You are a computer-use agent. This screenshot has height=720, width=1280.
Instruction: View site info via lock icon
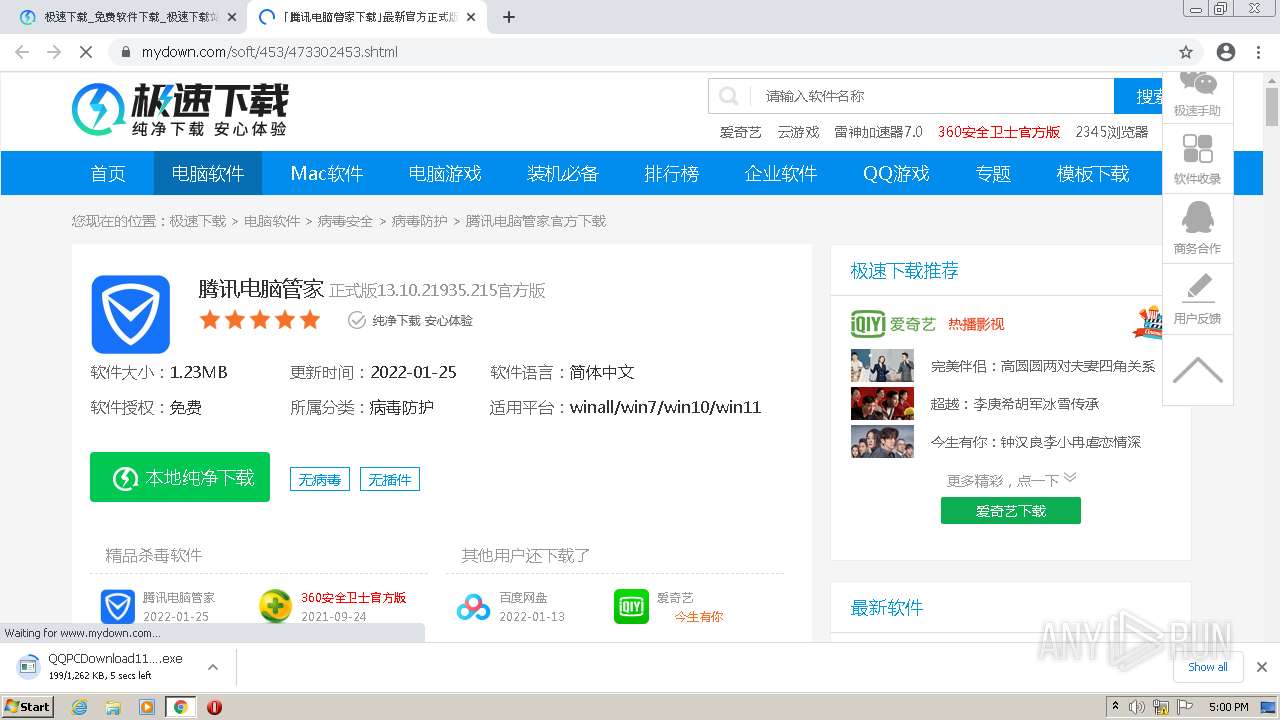pyautogui.click(x=125, y=52)
